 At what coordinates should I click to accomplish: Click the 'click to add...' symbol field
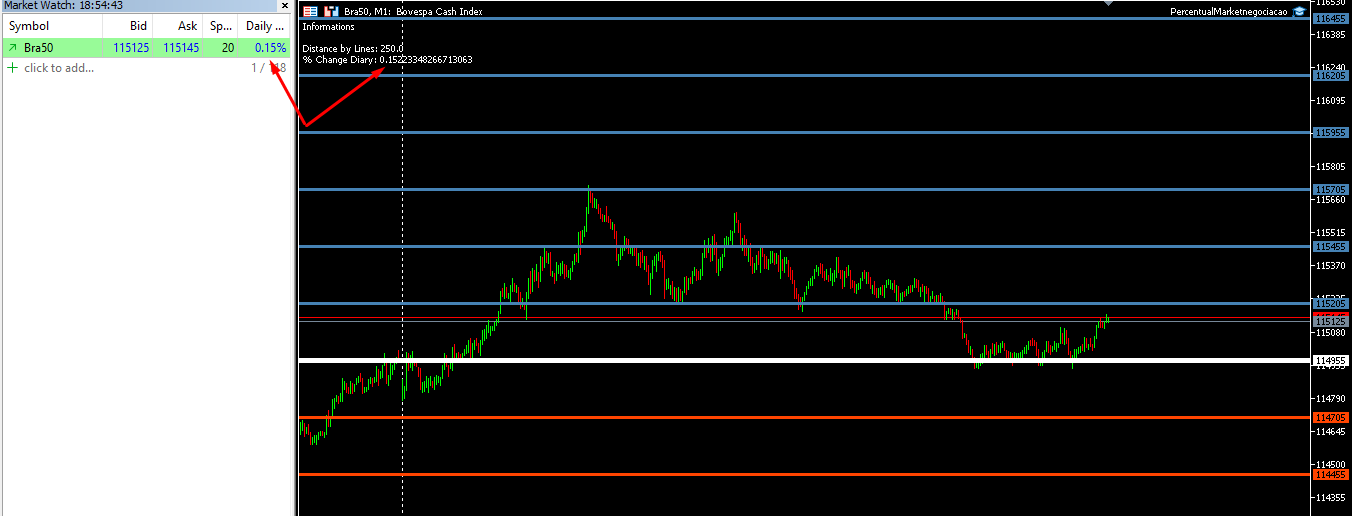[59, 68]
